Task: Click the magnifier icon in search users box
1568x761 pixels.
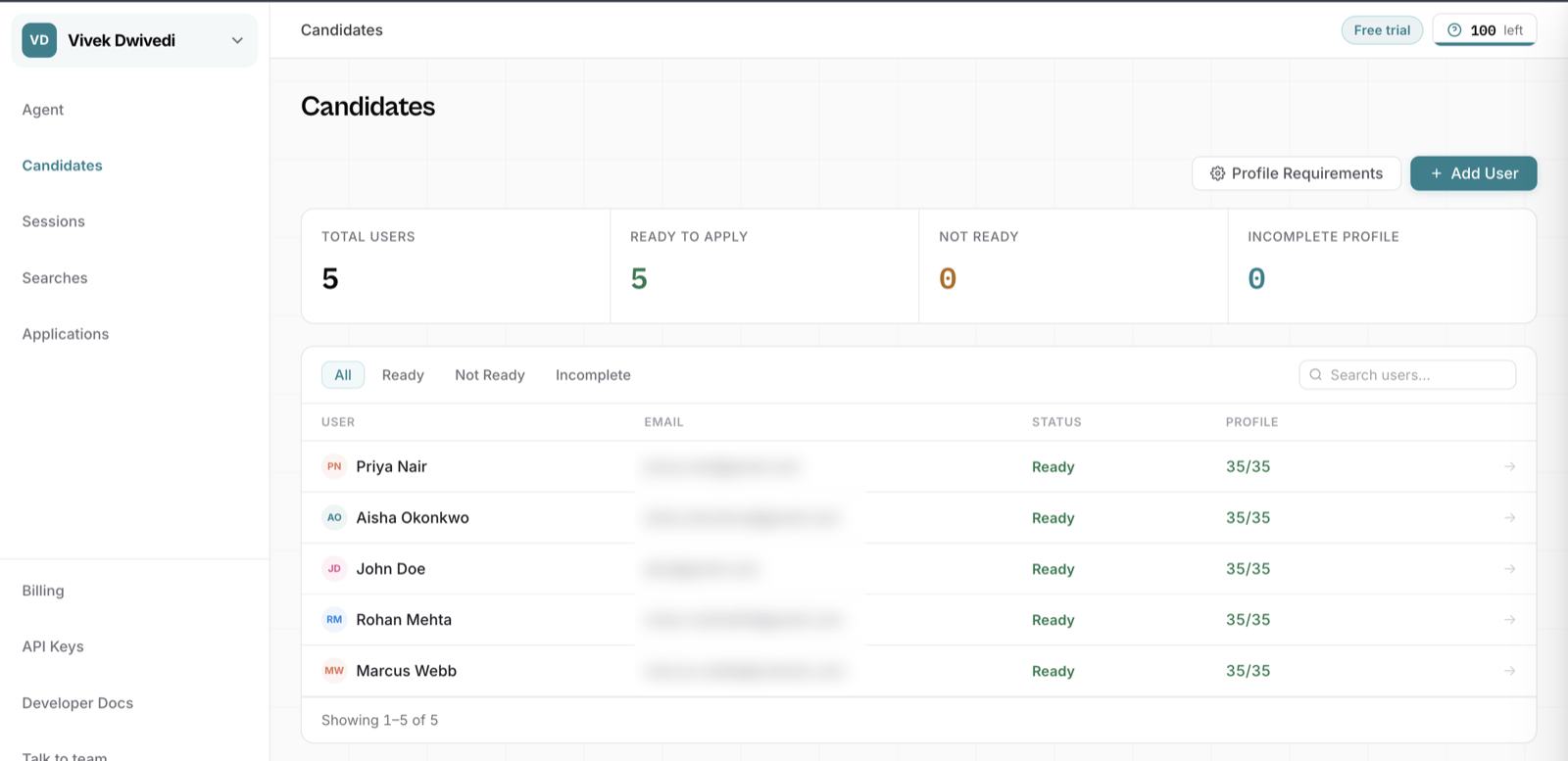Action: tap(1315, 375)
